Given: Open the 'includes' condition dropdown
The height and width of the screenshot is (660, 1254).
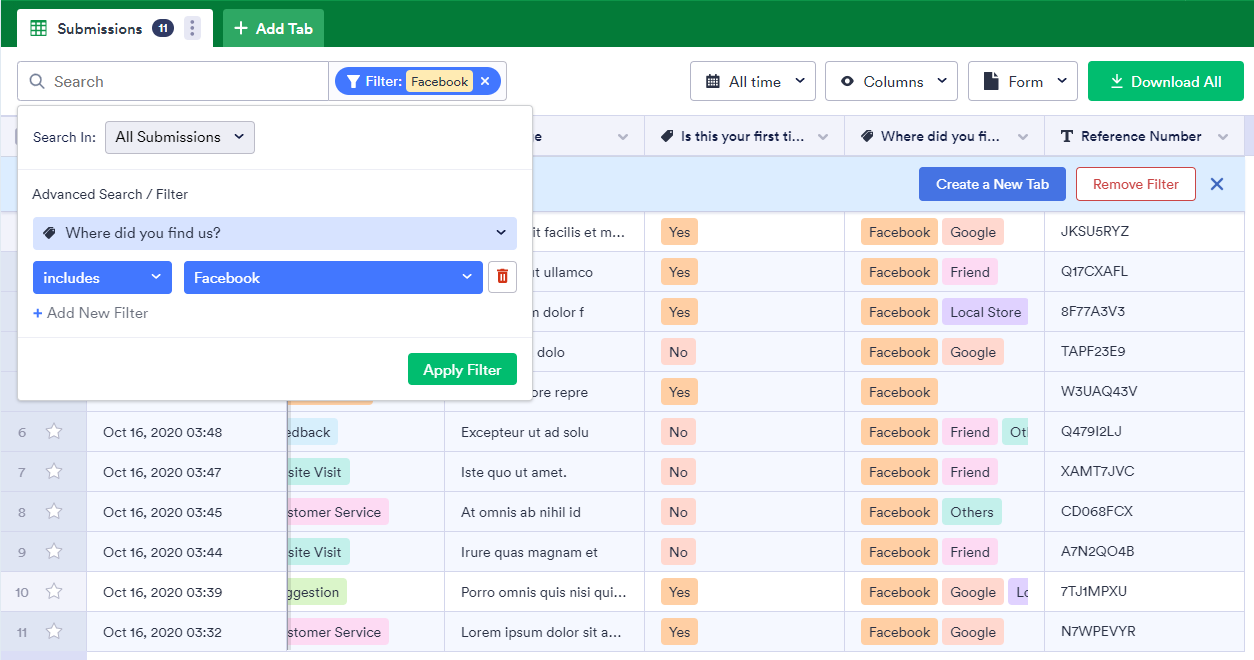Looking at the screenshot, I should pyautogui.click(x=102, y=278).
